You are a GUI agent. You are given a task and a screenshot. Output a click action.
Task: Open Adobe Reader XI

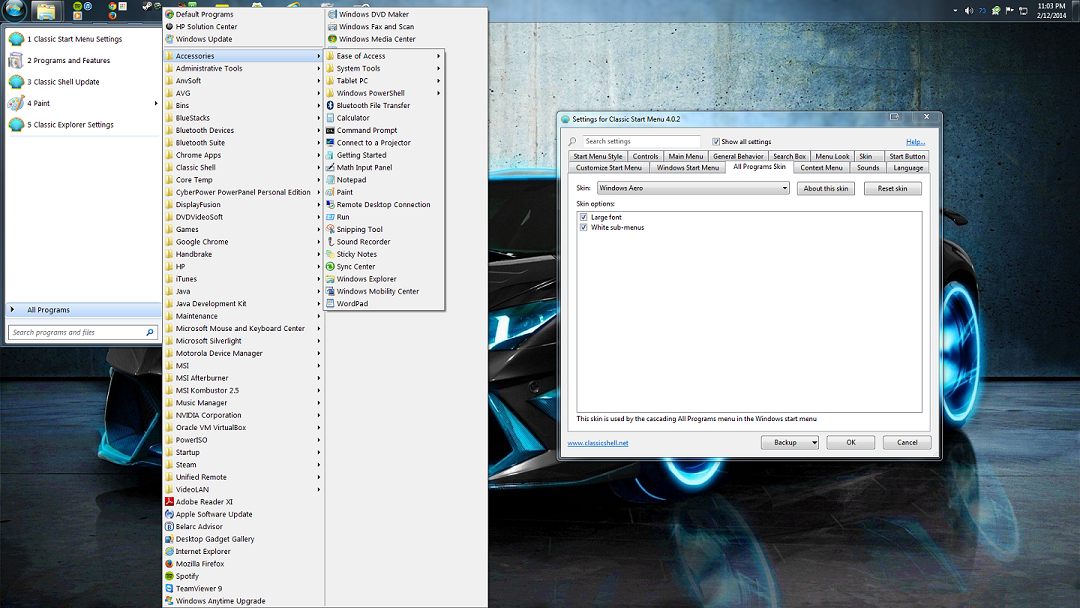203,502
